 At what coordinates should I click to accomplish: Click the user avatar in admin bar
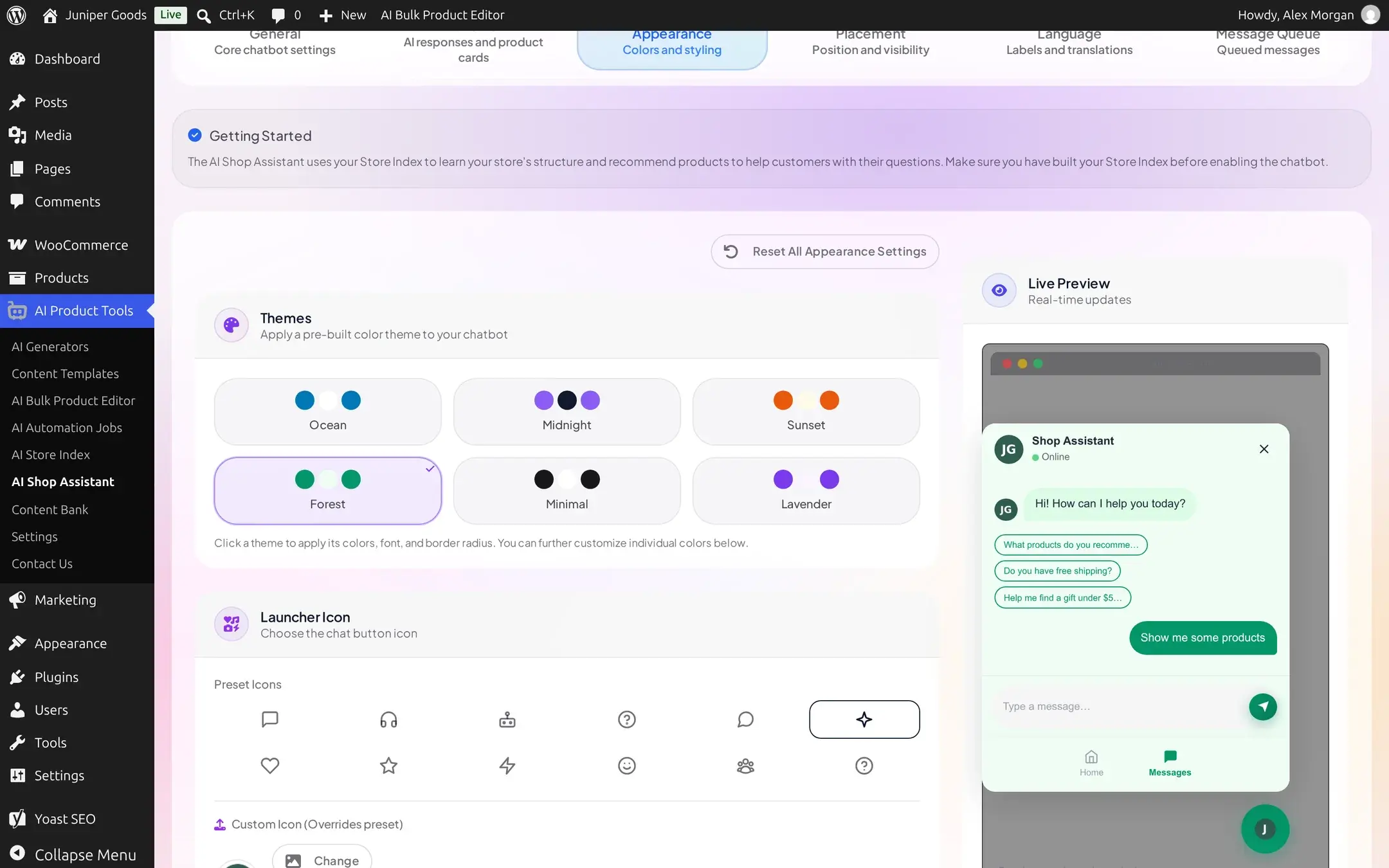1370,15
